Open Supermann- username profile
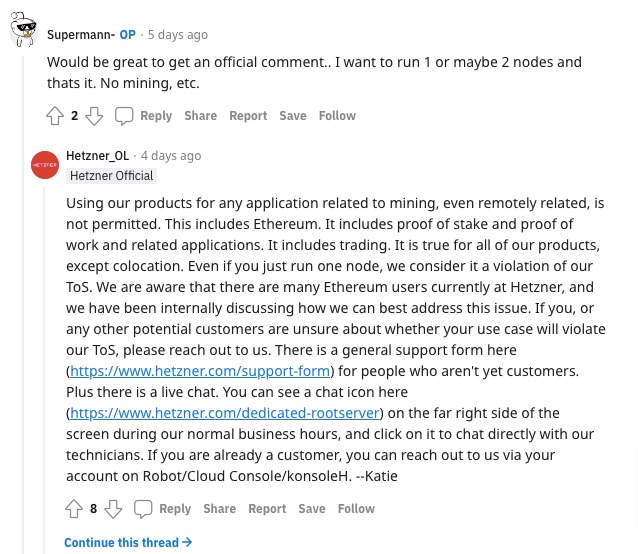This screenshot has width=638, height=554. (x=81, y=34)
